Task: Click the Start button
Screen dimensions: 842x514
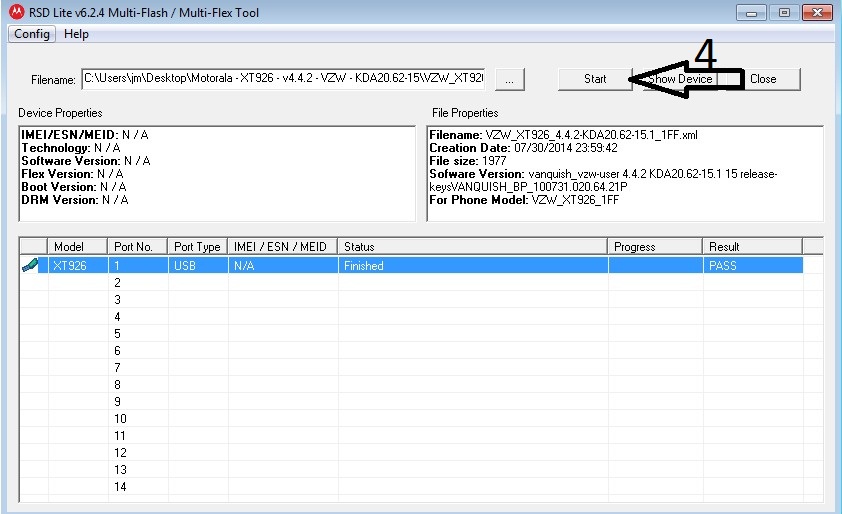Action: (595, 79)
